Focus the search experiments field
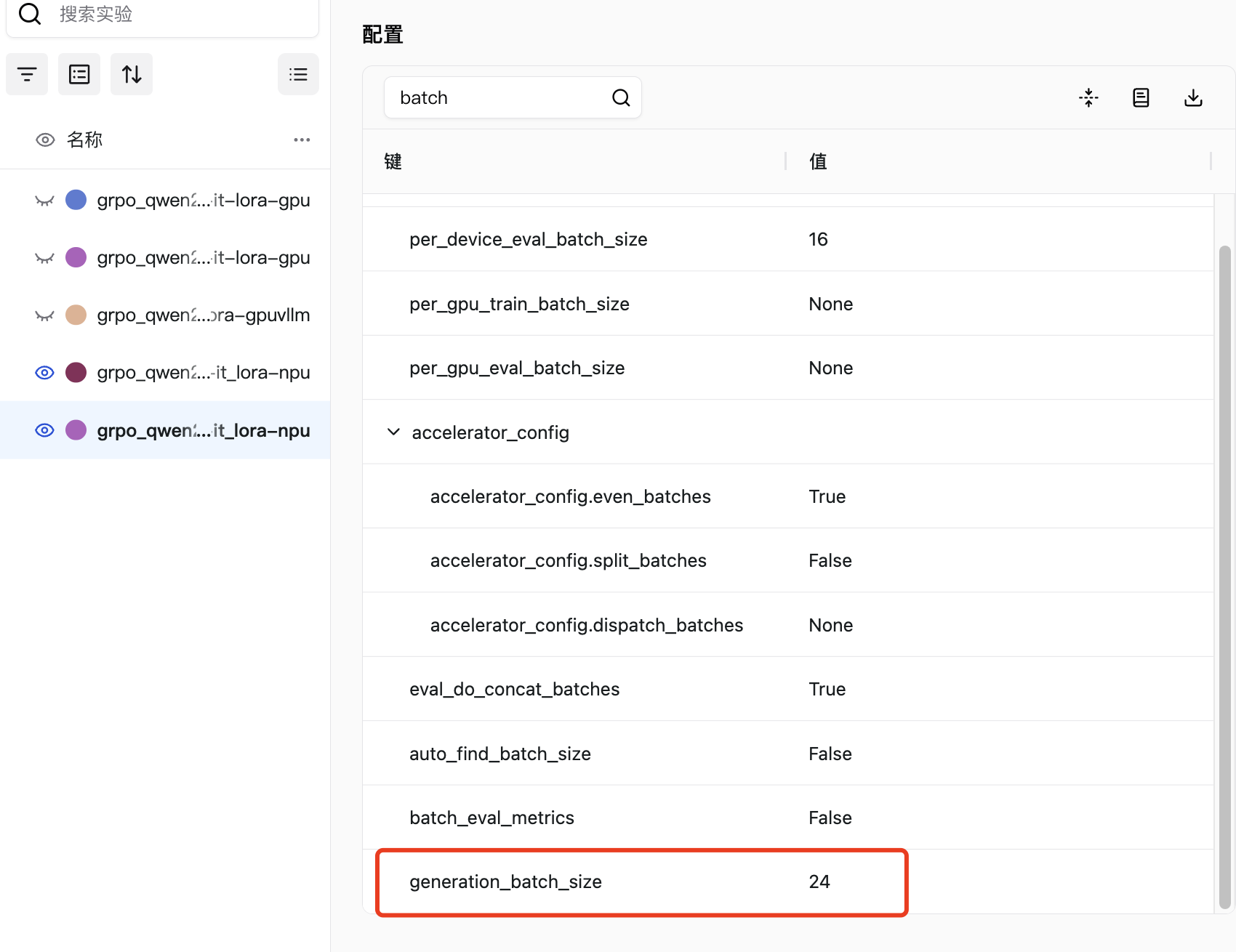The width and height of the screenshot is (1236, 952). pyautogui.click(x=163, y=15)
